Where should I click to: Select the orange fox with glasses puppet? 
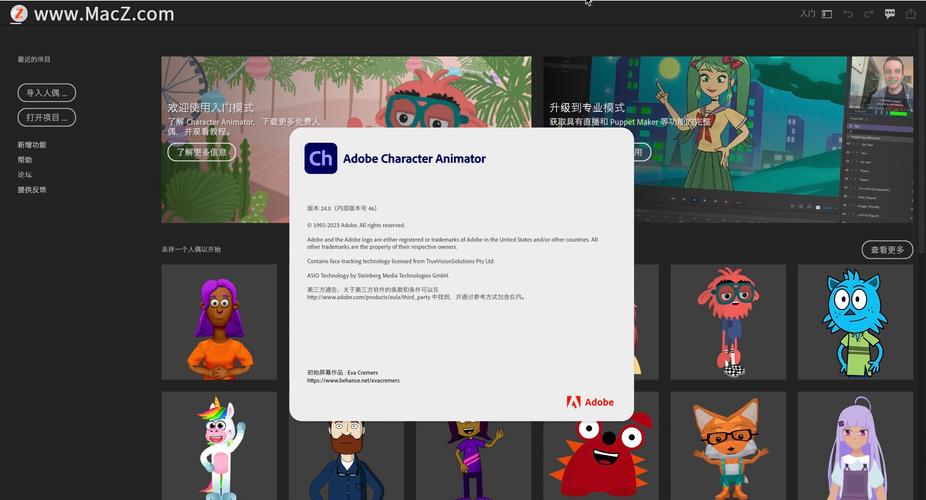click(x=728, y=447)
